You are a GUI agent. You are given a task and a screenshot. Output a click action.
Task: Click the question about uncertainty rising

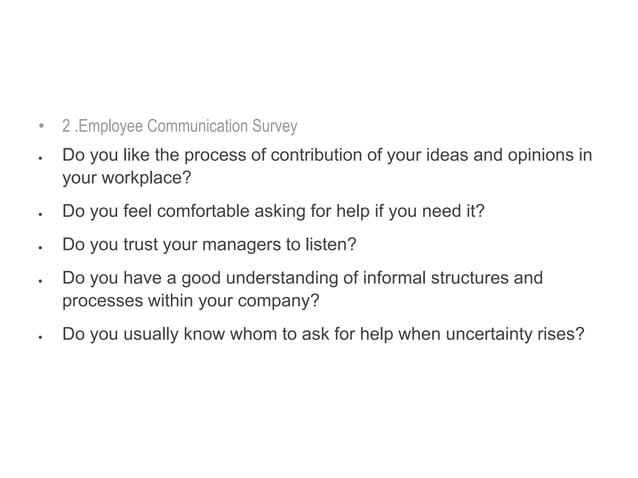(323, 334)
